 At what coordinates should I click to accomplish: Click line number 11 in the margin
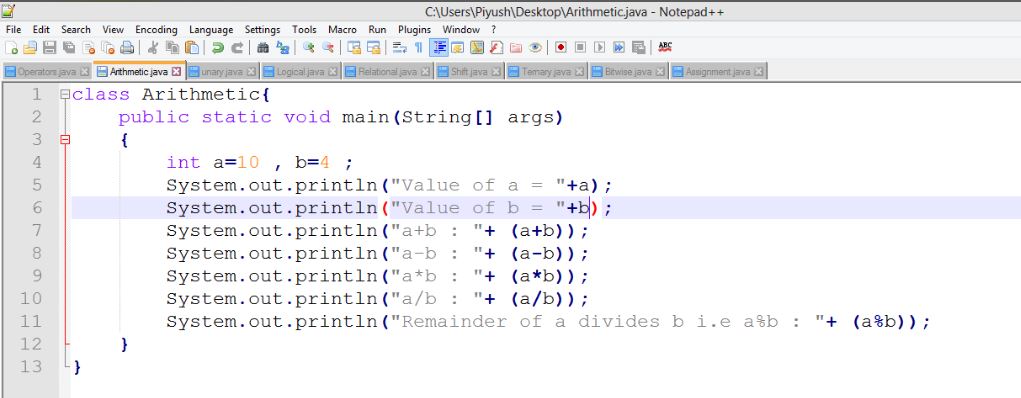[x=30, y=321]
